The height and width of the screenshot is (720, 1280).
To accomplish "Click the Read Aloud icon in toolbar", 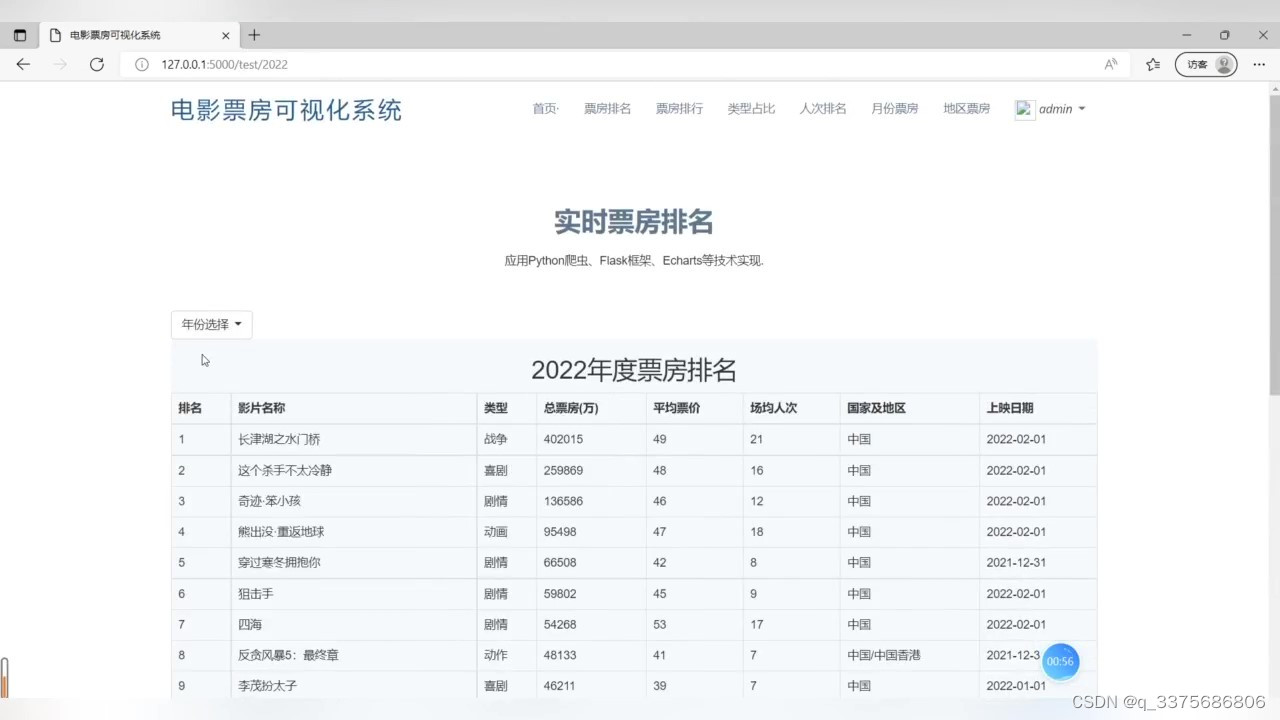I will tap(1110, 64).
